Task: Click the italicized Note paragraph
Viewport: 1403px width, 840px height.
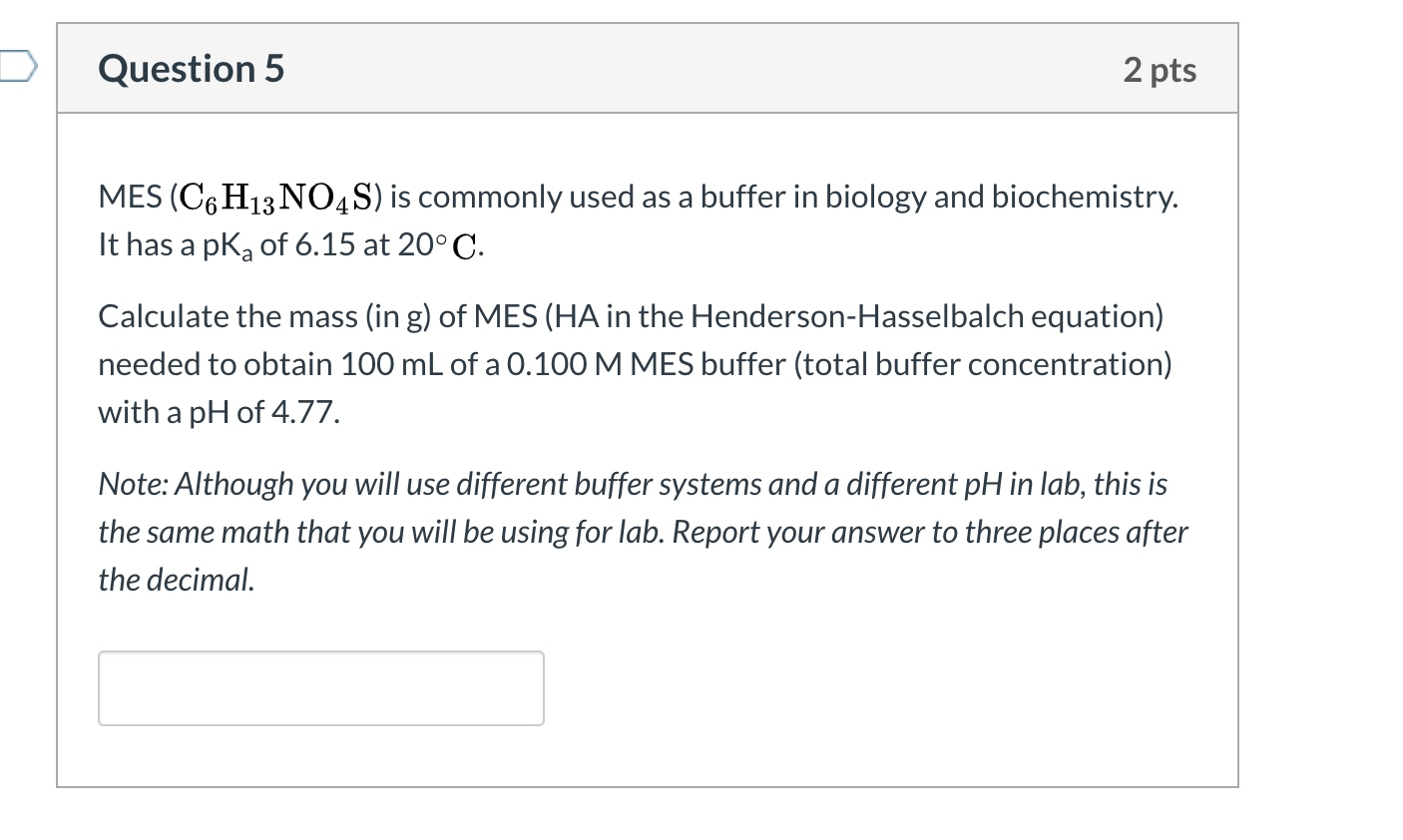Action: 639,531
